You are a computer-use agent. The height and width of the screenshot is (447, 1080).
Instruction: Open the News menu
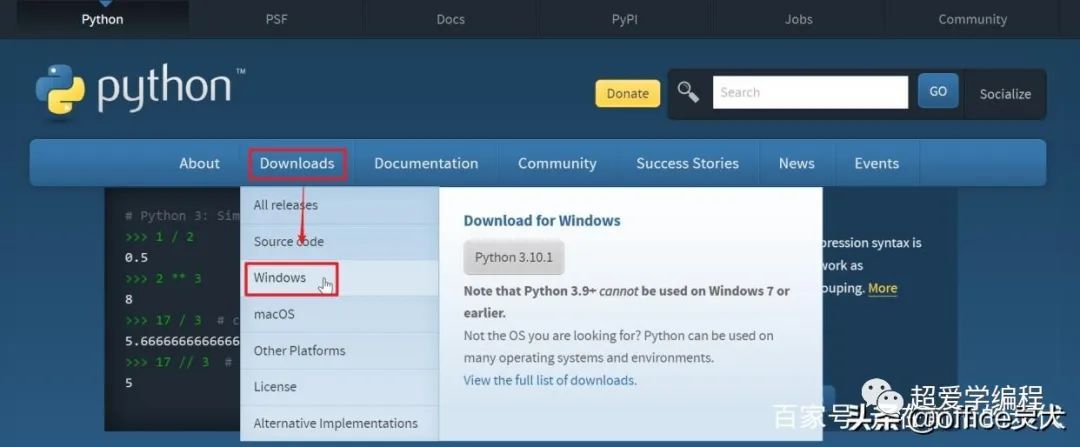[x=796, y=163]
